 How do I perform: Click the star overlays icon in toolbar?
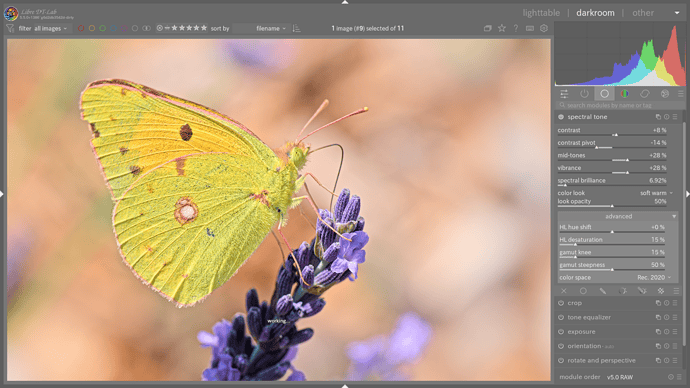pyautogui.click(x=502, y=28)
